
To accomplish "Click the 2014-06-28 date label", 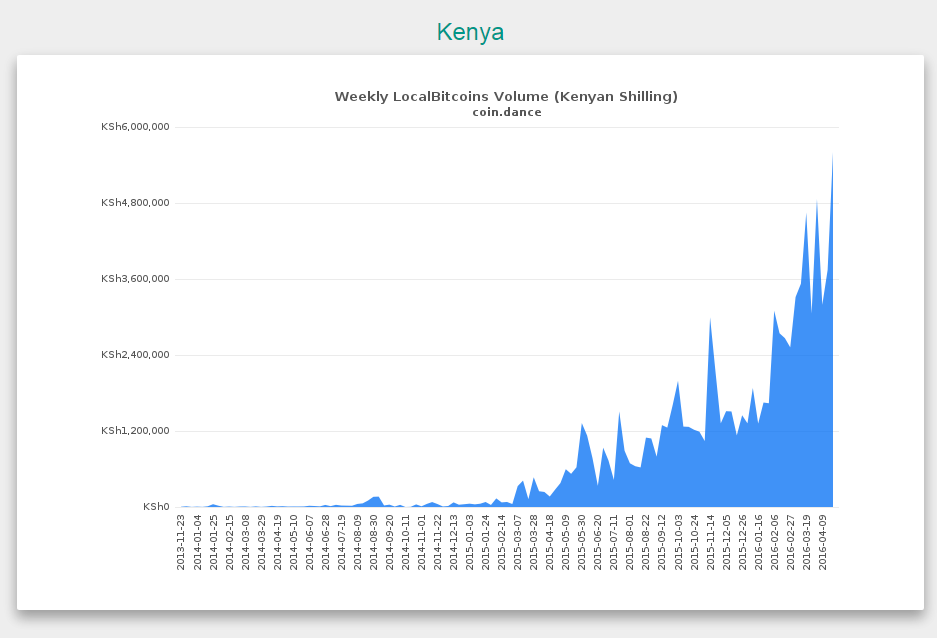I will tap(325, 542).
